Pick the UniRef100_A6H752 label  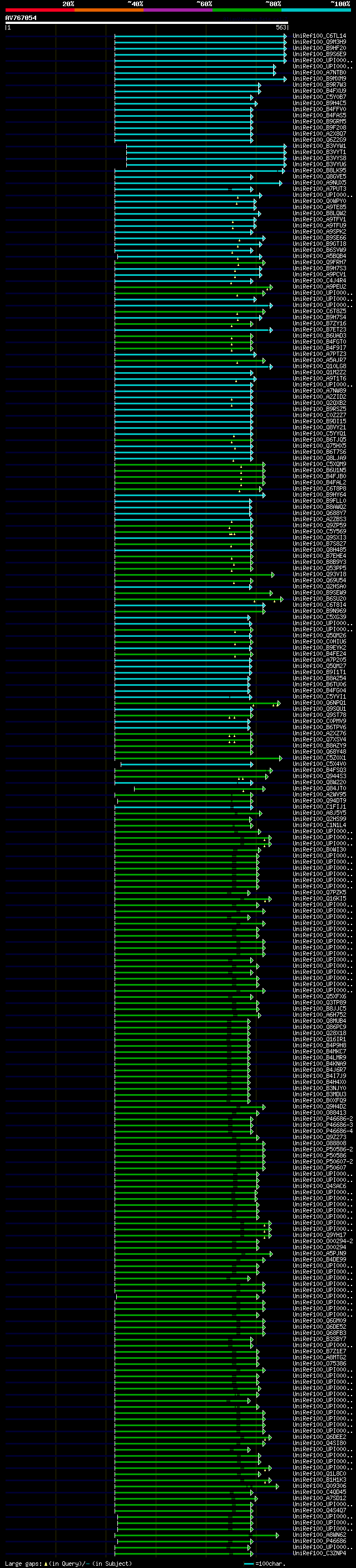click(x=319, y=1015)
